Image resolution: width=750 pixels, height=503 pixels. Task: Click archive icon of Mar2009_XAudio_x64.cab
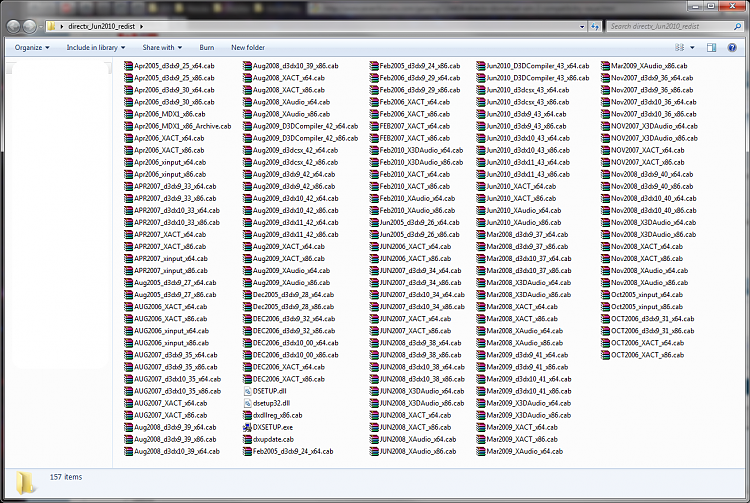(x=481, y=451)
